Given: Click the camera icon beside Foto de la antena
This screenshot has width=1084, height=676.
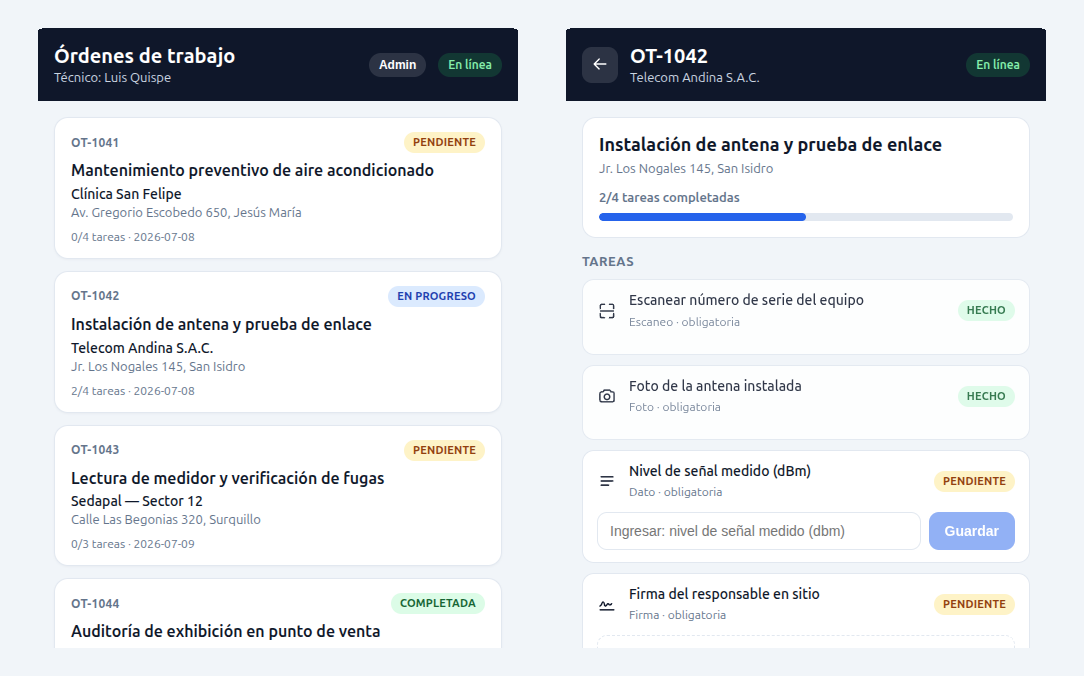Looking at the screenshot, I should (606, 396).
